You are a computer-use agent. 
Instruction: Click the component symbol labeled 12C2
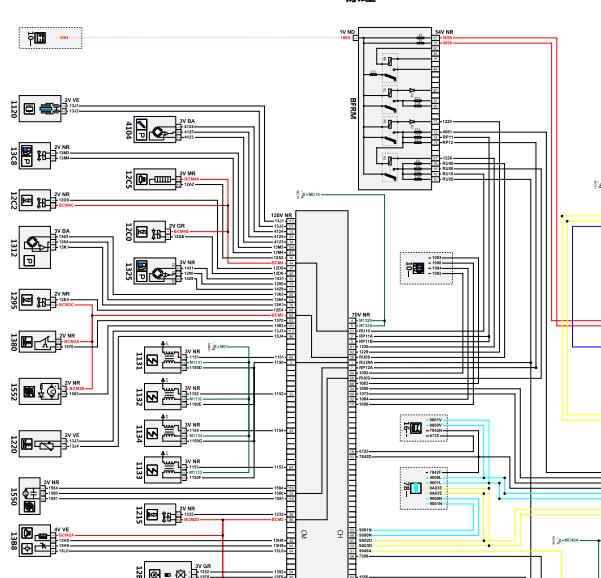click(35, 200)
